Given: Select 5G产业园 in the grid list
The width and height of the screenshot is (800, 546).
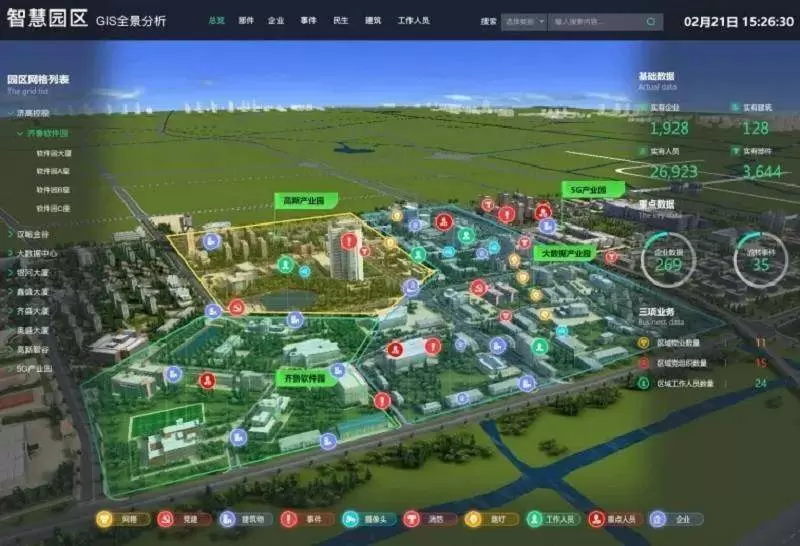Looking at the screenshot, I should [34, 368].
